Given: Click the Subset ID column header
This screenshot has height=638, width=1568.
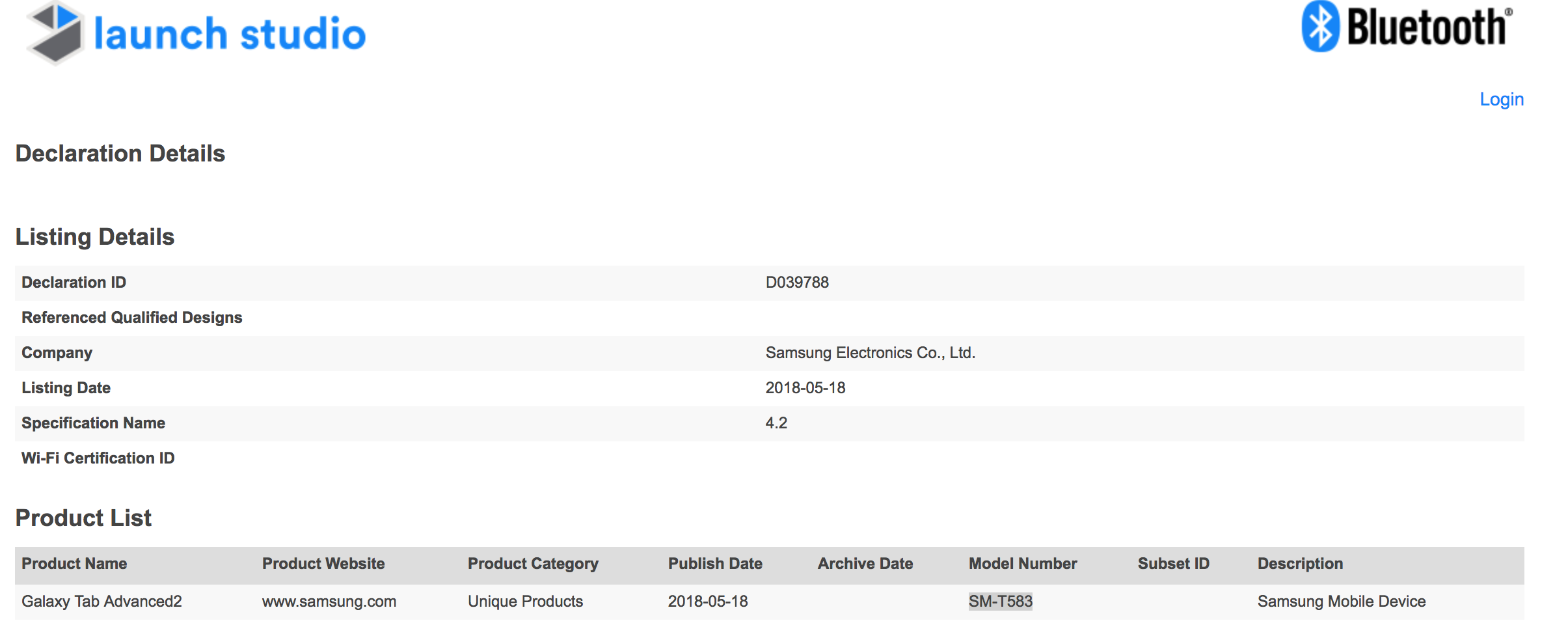Looking at the screenshot, I should pyautogui.click(x=1173, y=564).
